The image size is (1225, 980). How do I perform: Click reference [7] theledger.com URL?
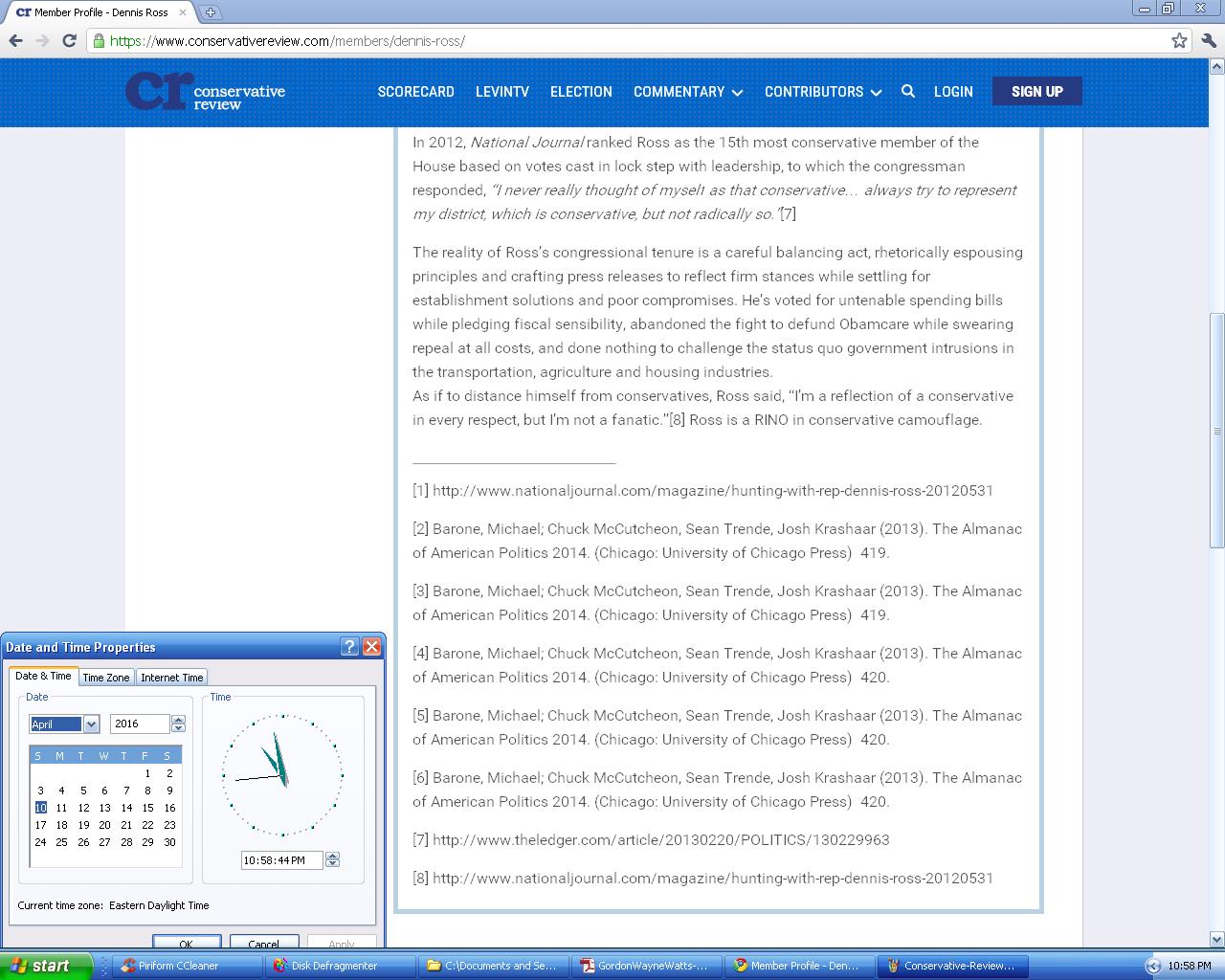pos(661,839)
